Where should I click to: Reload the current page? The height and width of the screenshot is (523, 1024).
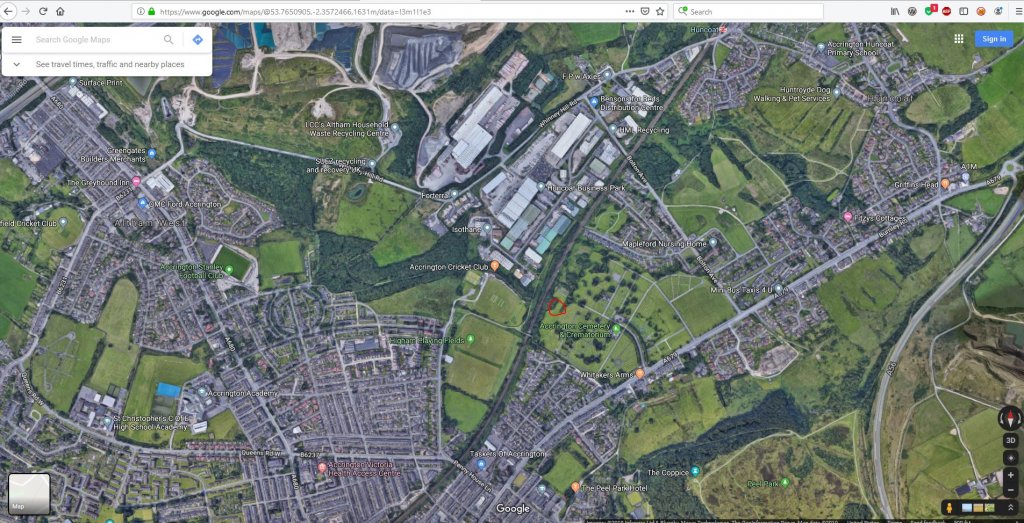43,11
